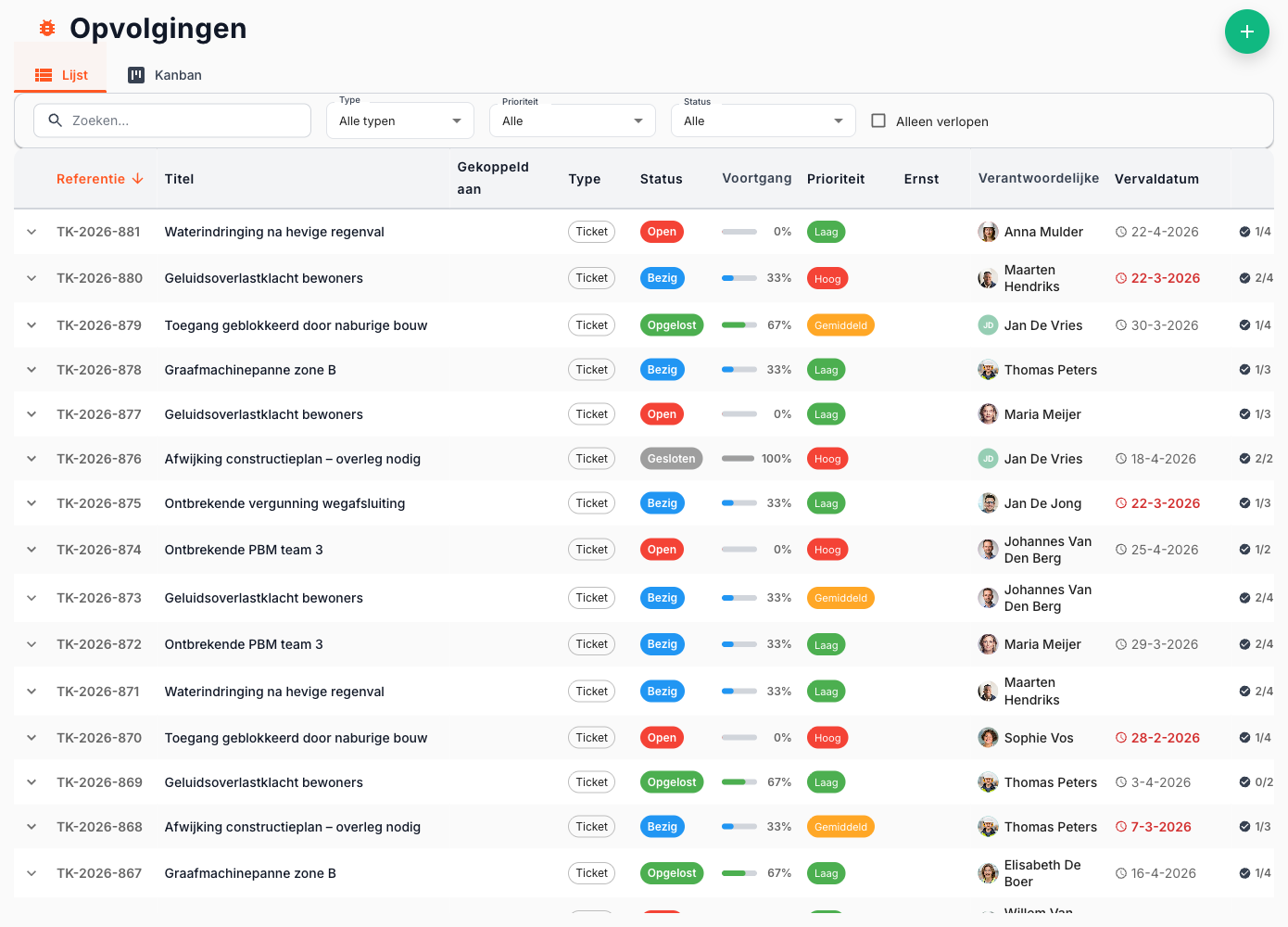Click the checkmark counter icon for TK-2026-881

1244,232
